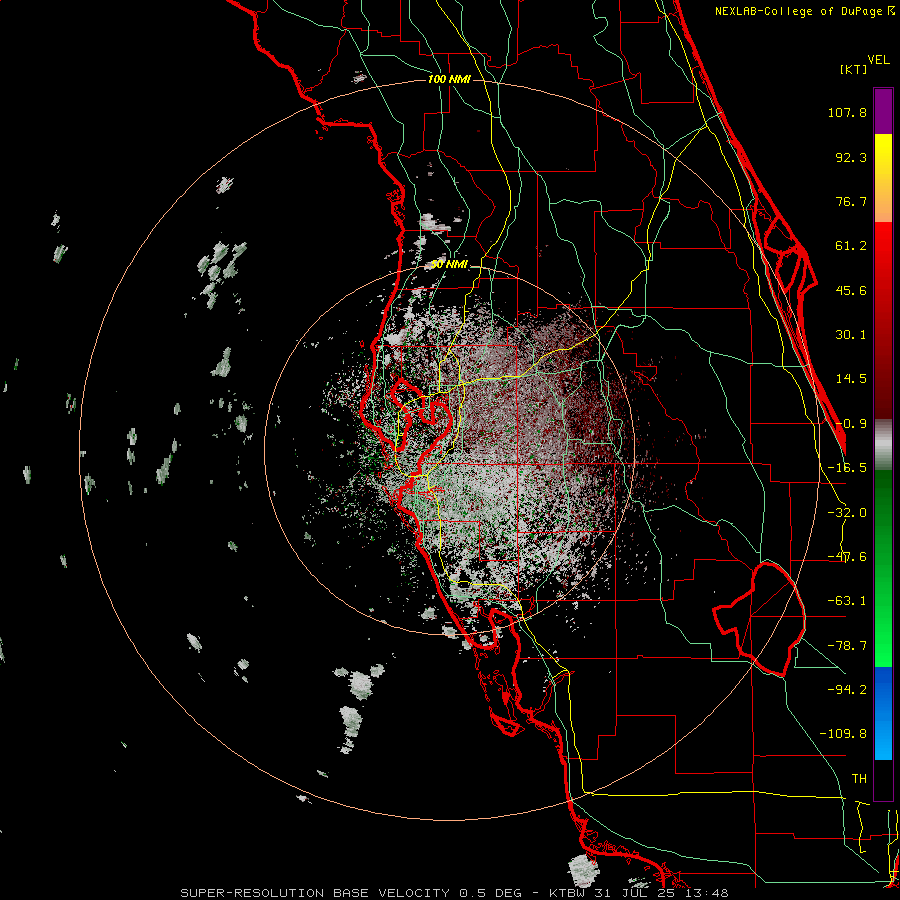Select the -109.8 legend value

point(843,734)
